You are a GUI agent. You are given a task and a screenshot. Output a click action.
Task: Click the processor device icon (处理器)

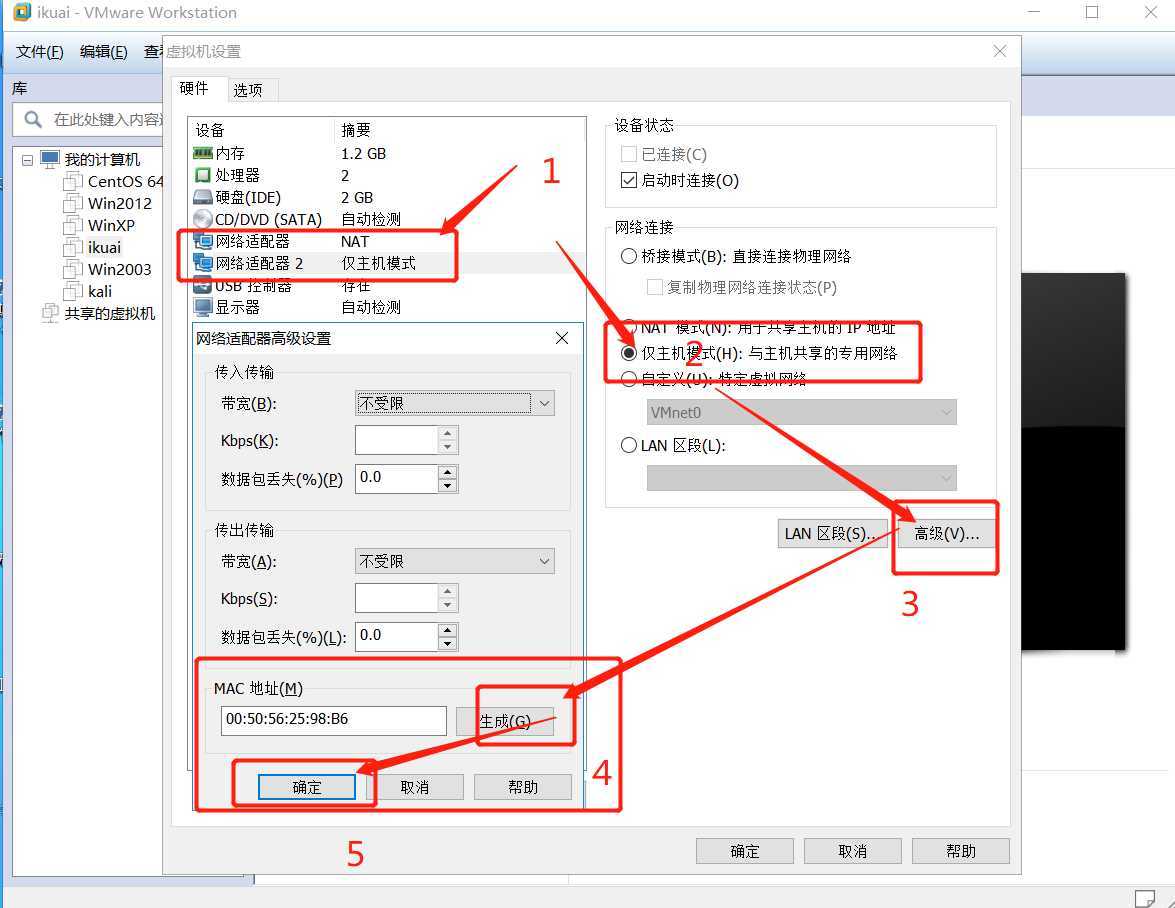pos(202,175)
